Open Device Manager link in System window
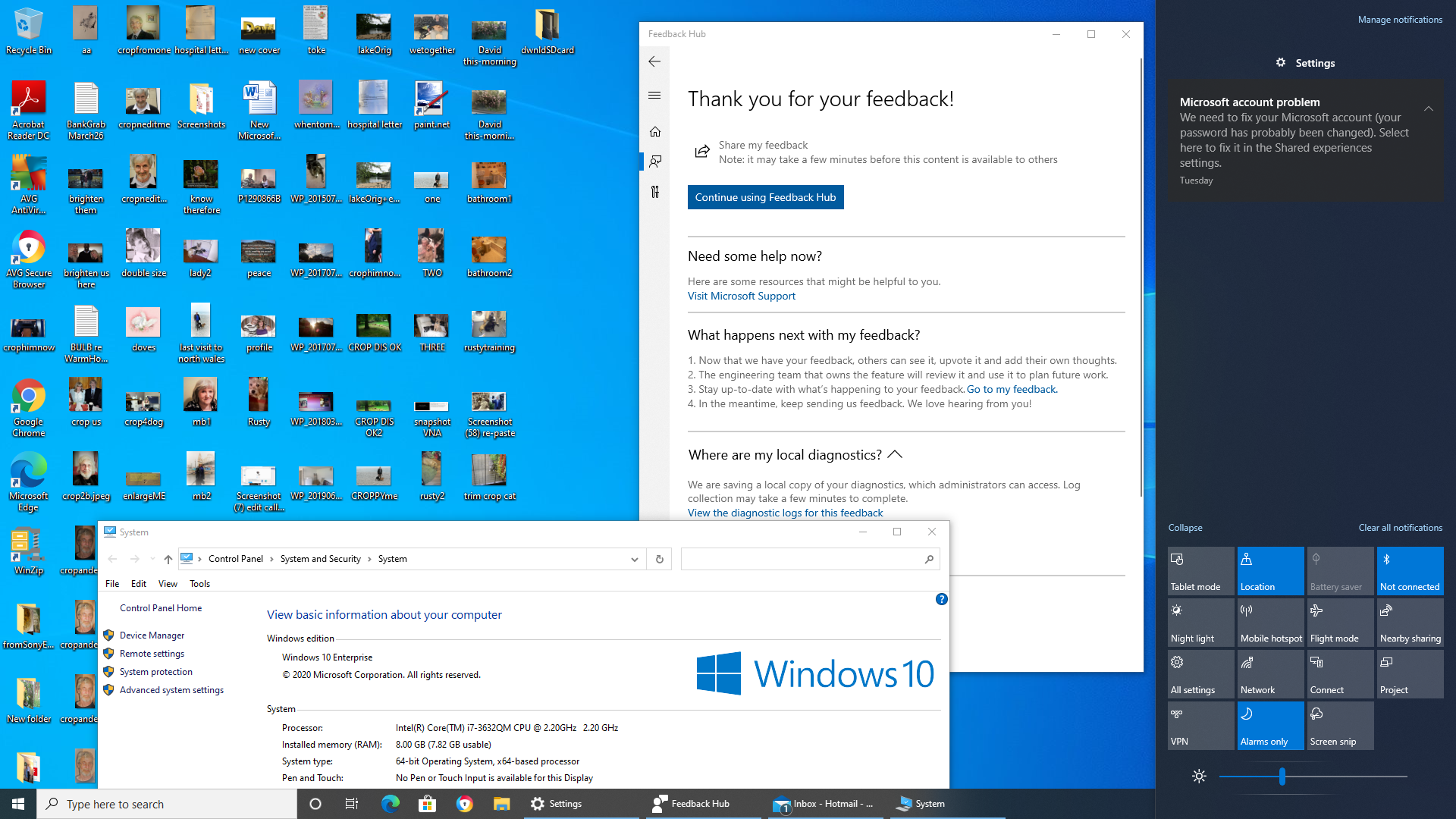The image size is (1456, 819). coord(152,635)
